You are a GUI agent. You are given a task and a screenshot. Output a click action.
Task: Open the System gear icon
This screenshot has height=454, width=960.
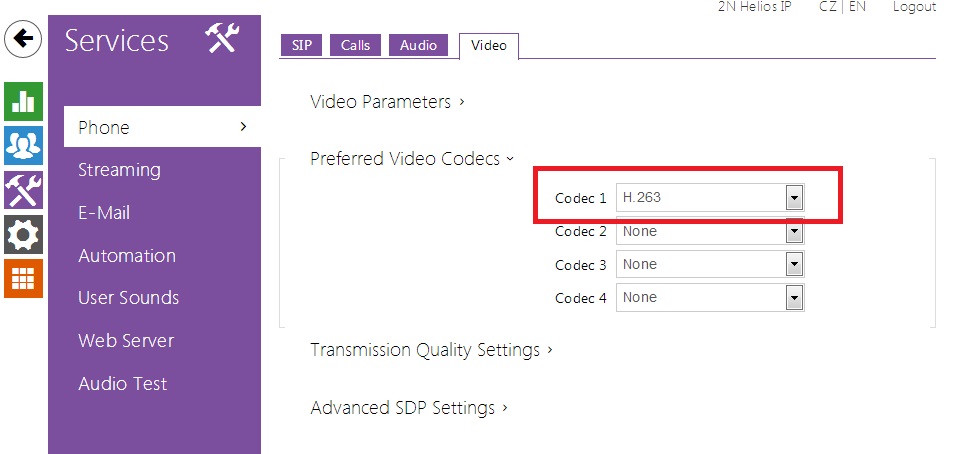click(x=23, y=234)
